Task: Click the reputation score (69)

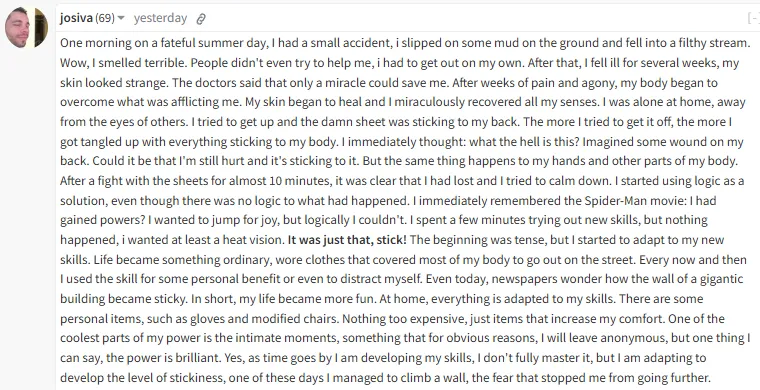Action: tap(105, 18)
